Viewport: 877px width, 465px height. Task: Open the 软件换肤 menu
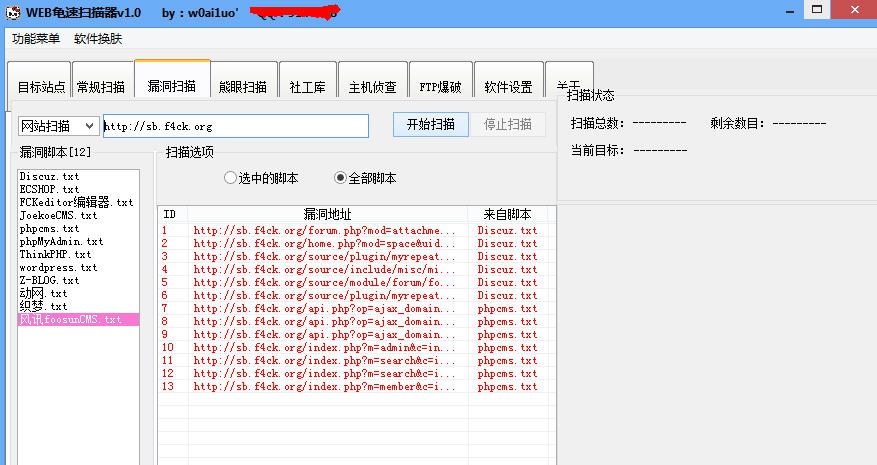coord(98,39)
